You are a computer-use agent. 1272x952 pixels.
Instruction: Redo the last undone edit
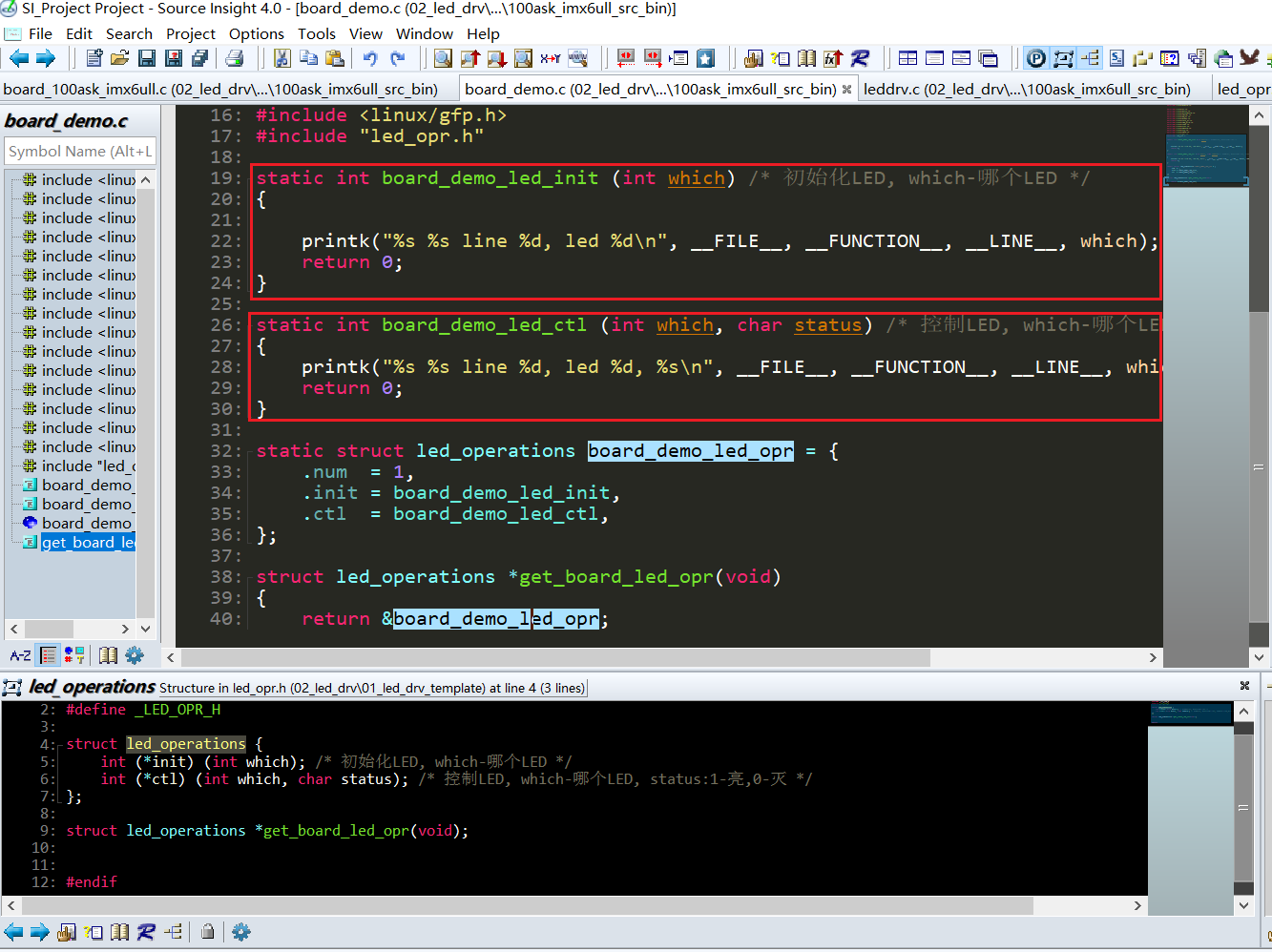pos(397,58)
